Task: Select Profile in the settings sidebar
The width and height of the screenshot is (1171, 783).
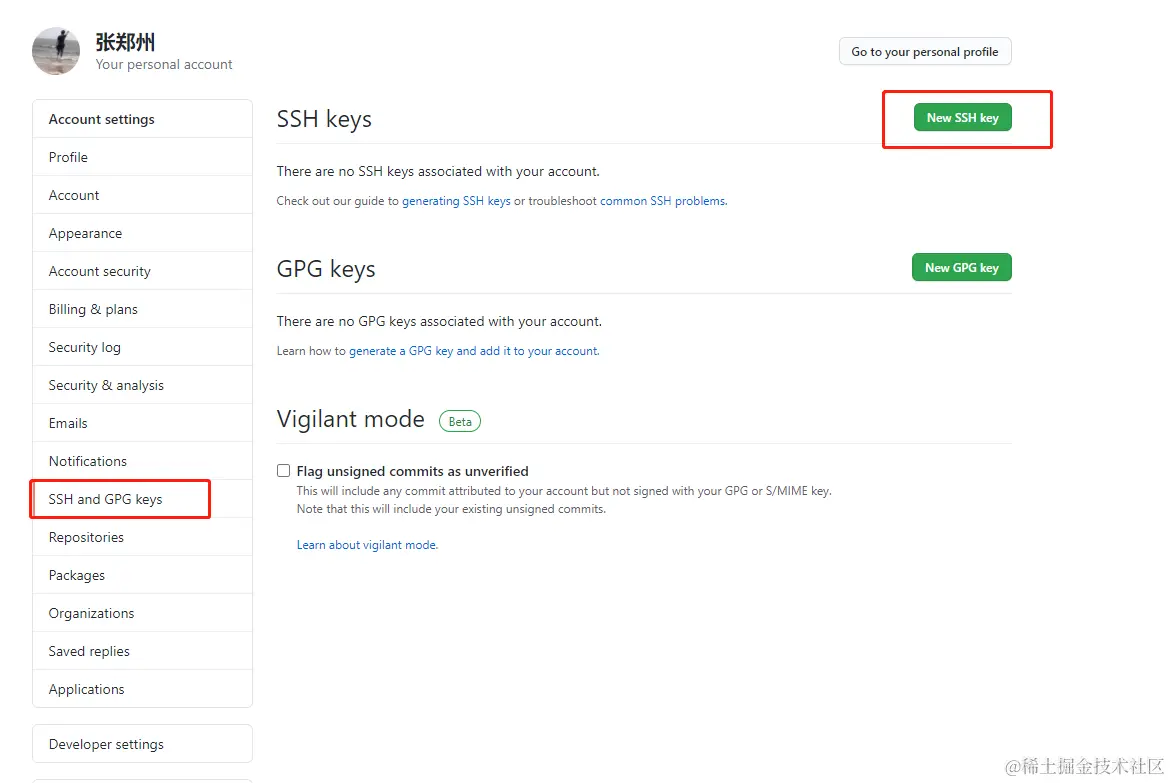Action: [x=68, y=157]
